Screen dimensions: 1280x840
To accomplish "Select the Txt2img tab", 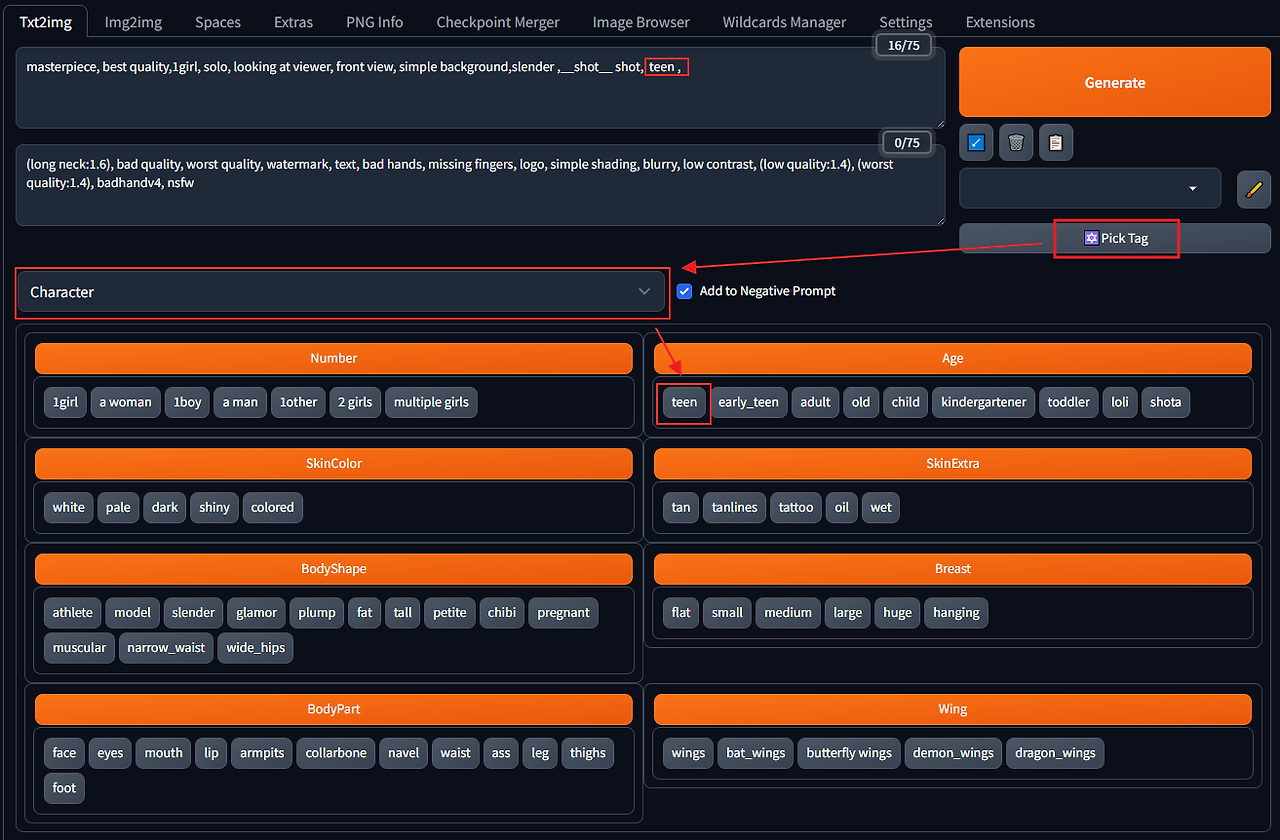I will click(x=46, y=22).
